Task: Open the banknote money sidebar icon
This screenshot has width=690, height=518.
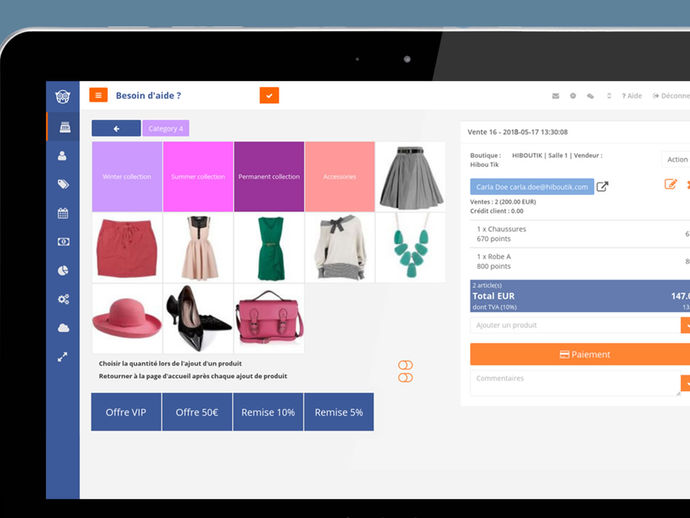Action: coord(63,242)
